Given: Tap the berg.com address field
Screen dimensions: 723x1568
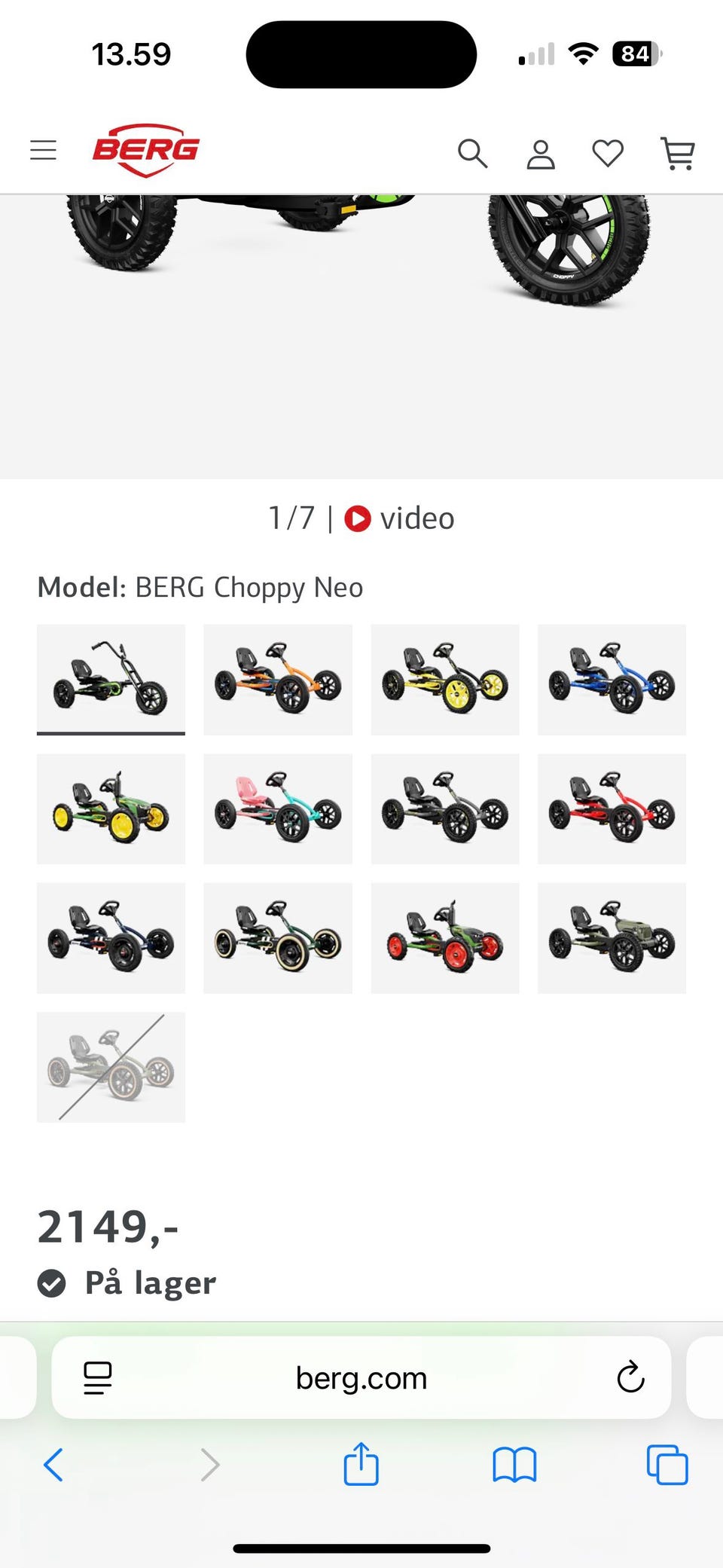Looking at the screenshot, I should tap(361, 1377).
